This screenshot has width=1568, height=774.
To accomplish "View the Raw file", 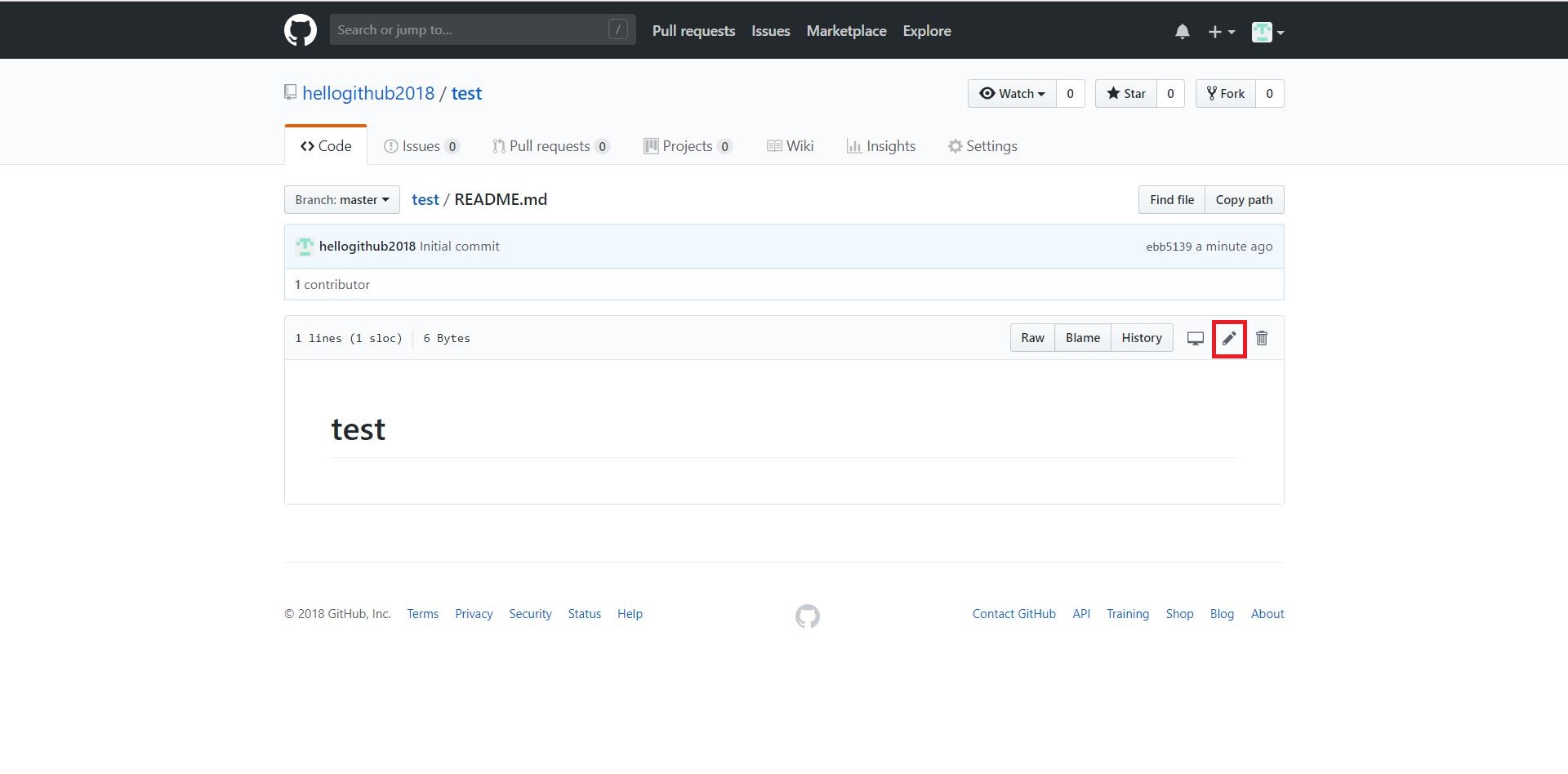I will pos(1032,338).
